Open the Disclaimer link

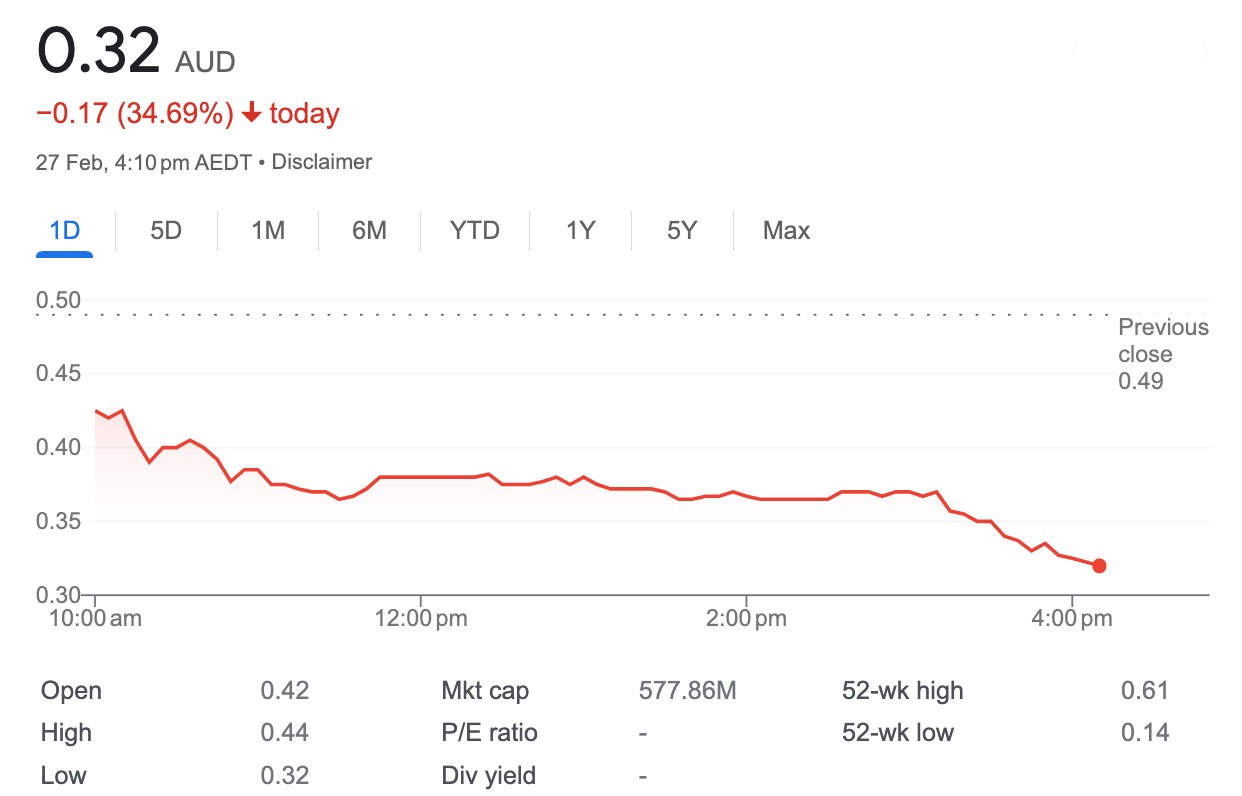322,162
